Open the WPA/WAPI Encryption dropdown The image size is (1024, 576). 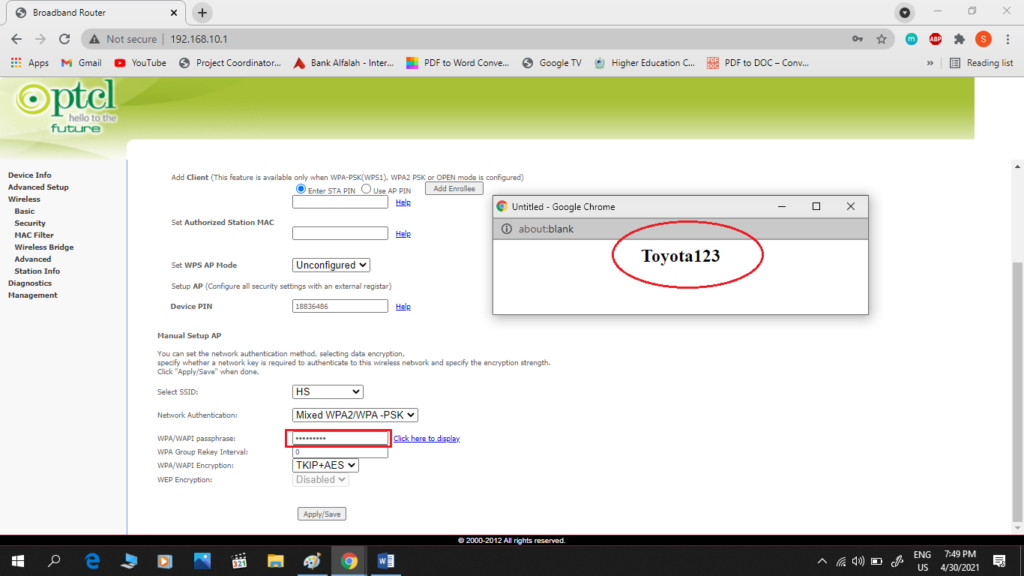click(325, 465)
